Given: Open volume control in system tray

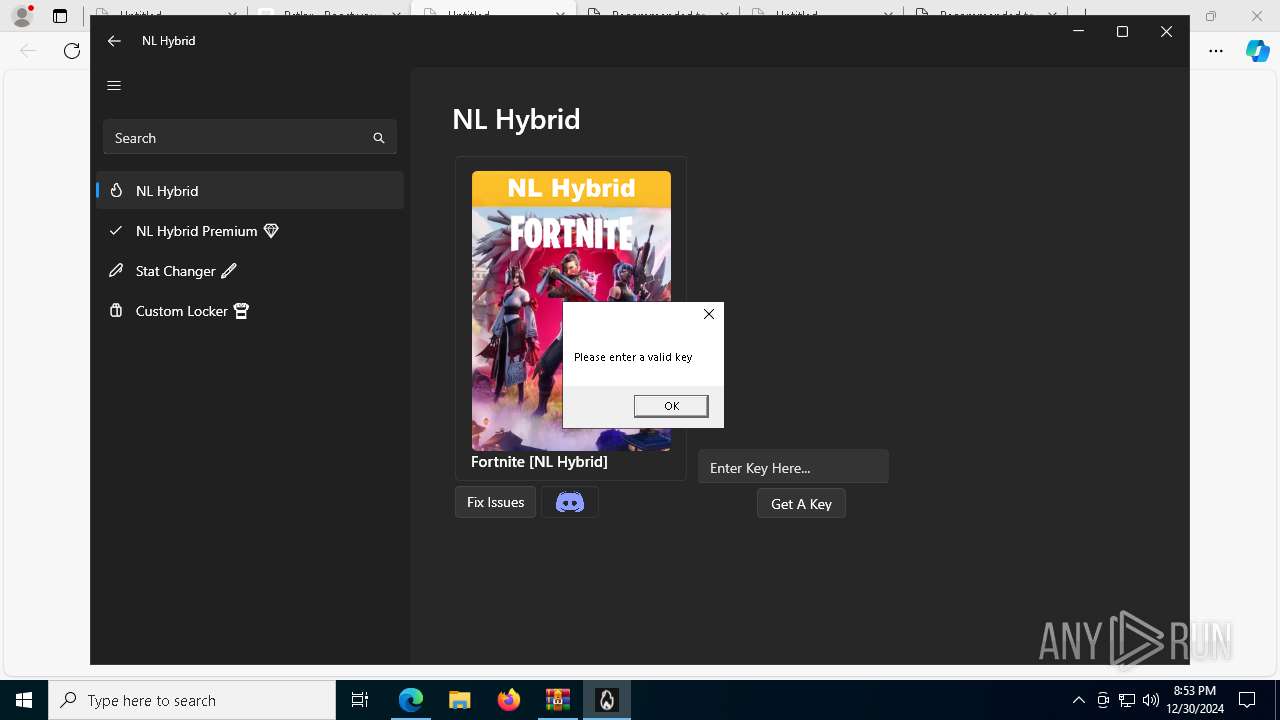Looking at the screenshot, I should 1151,700.
